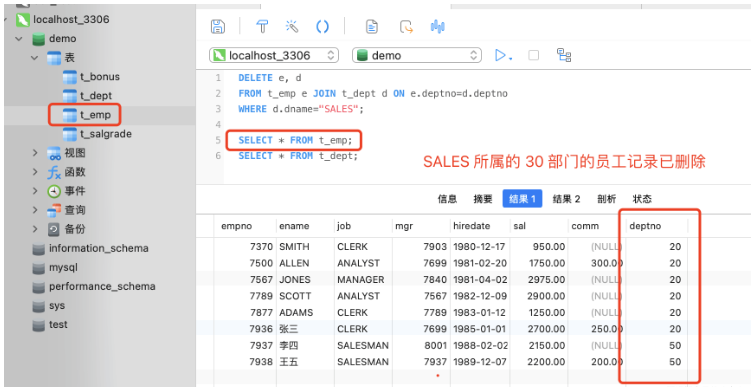Open the localhost_3306 connection dropdown
The width and height of the screenshot is (753, 387).
coord(274,55)
